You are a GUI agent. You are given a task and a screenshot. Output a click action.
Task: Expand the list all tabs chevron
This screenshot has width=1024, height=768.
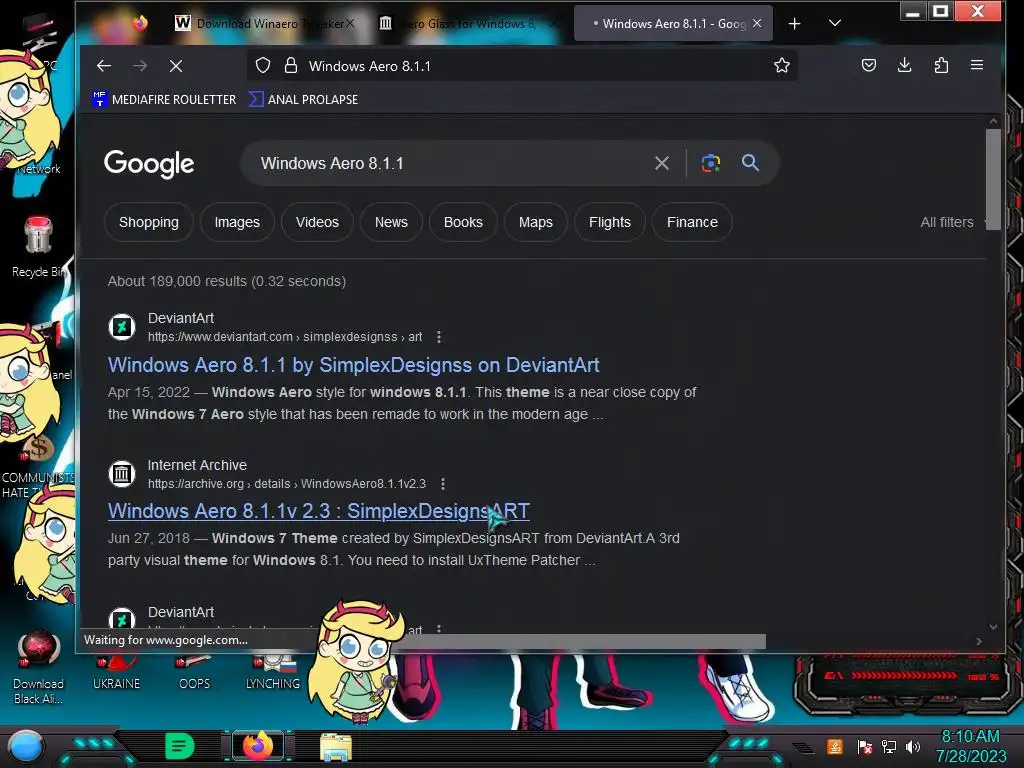pos(835,24)
